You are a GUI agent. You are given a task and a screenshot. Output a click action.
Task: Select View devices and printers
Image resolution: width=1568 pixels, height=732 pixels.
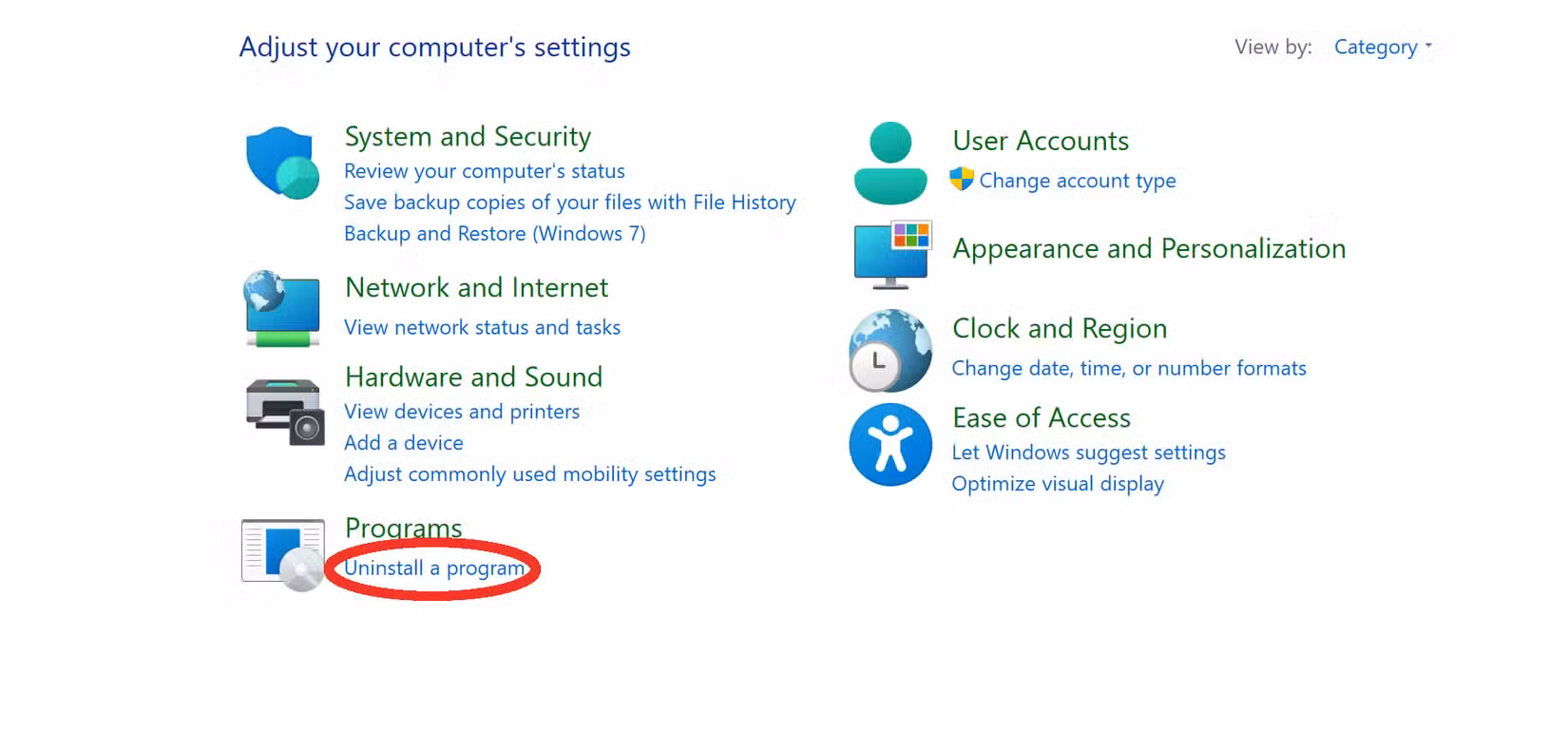coord(461,412)
